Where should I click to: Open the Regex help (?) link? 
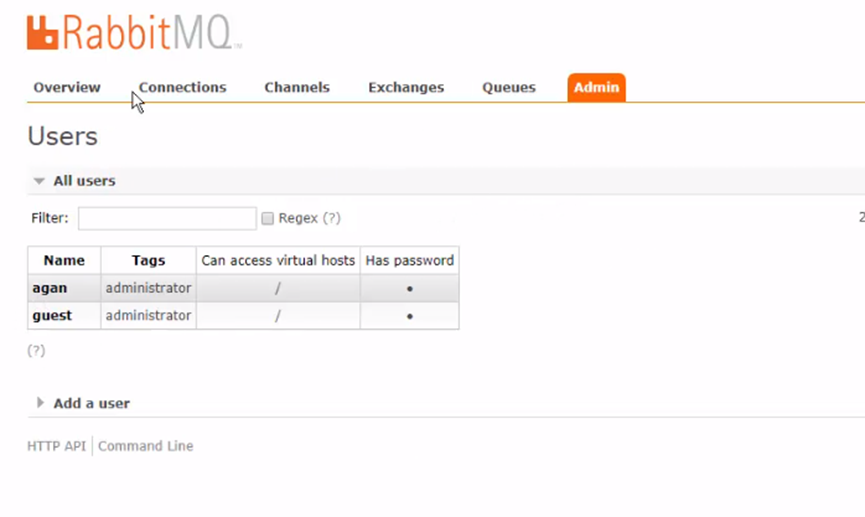[x=332, y=218]
